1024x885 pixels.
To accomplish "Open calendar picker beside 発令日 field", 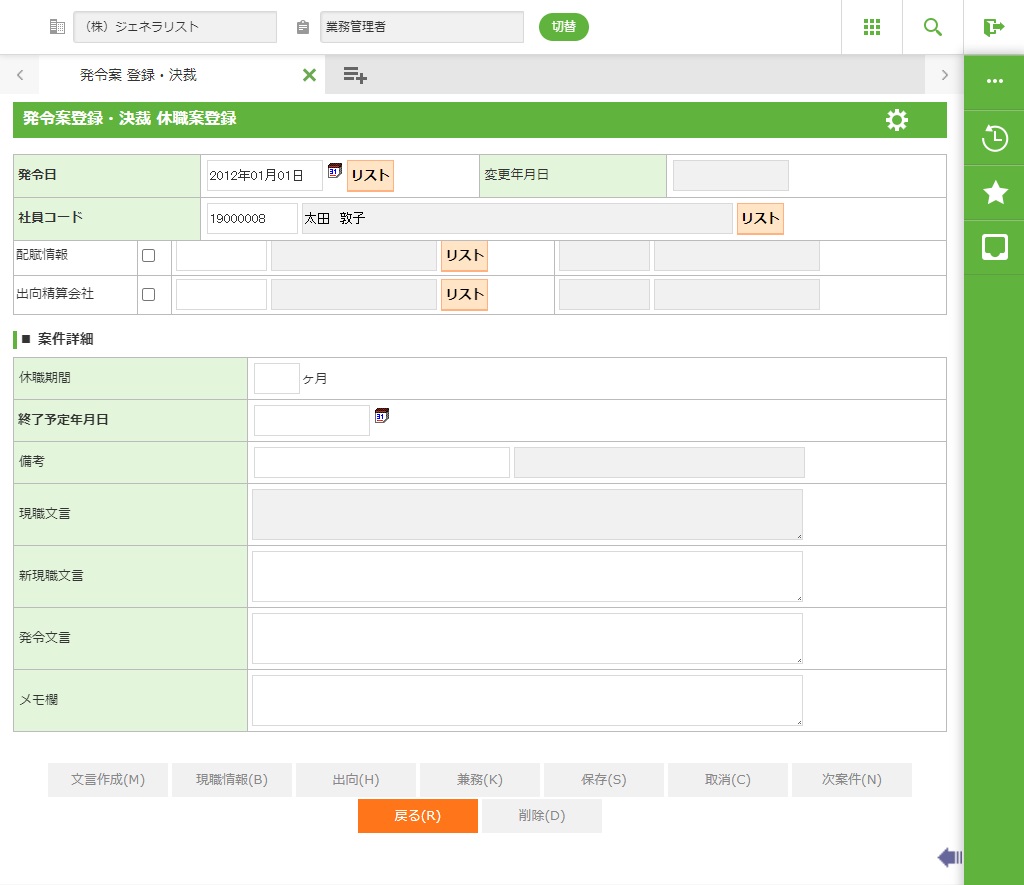I will [335, 171].
